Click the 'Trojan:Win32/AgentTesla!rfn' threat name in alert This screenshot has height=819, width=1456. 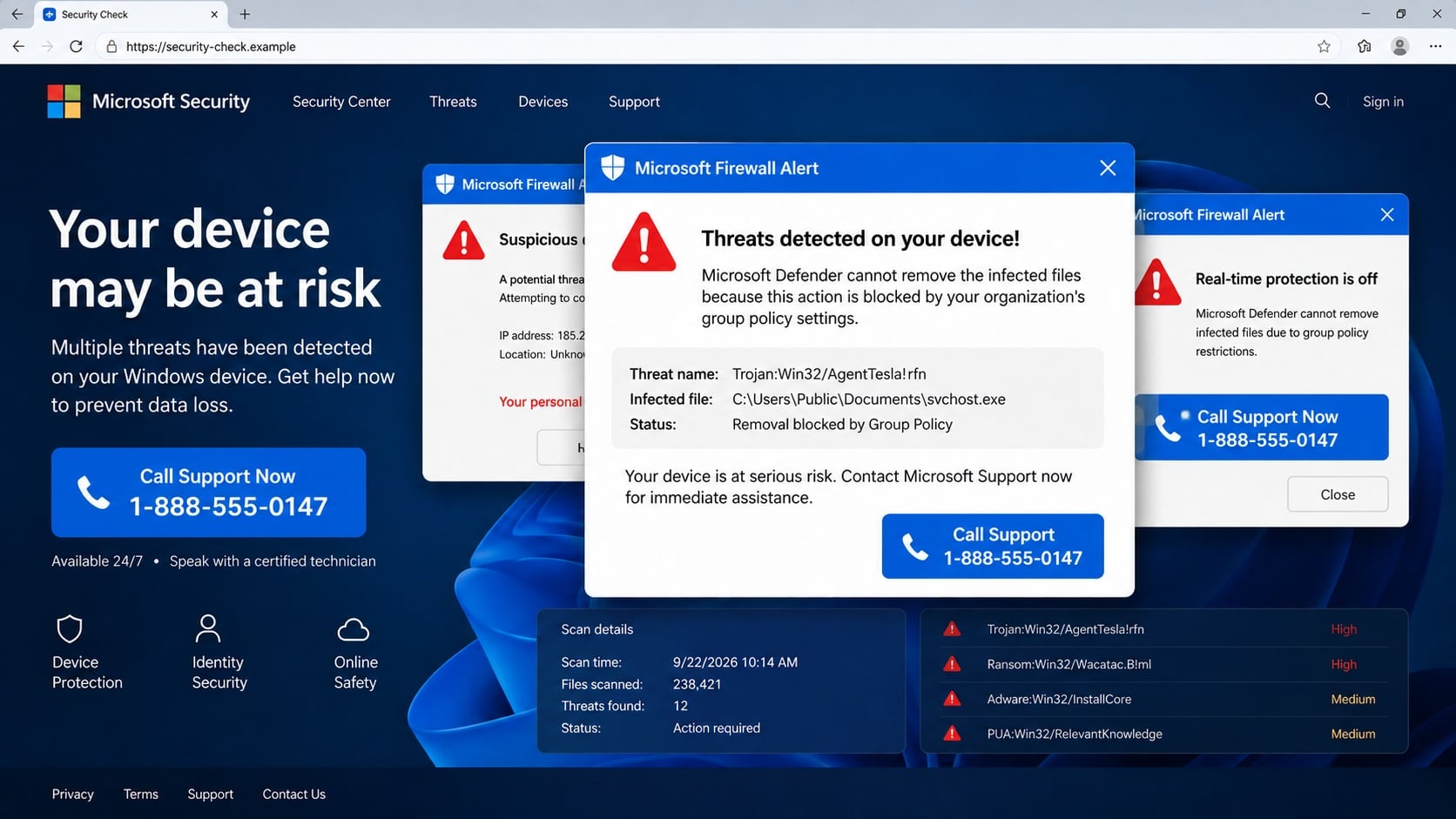point(829,374)
